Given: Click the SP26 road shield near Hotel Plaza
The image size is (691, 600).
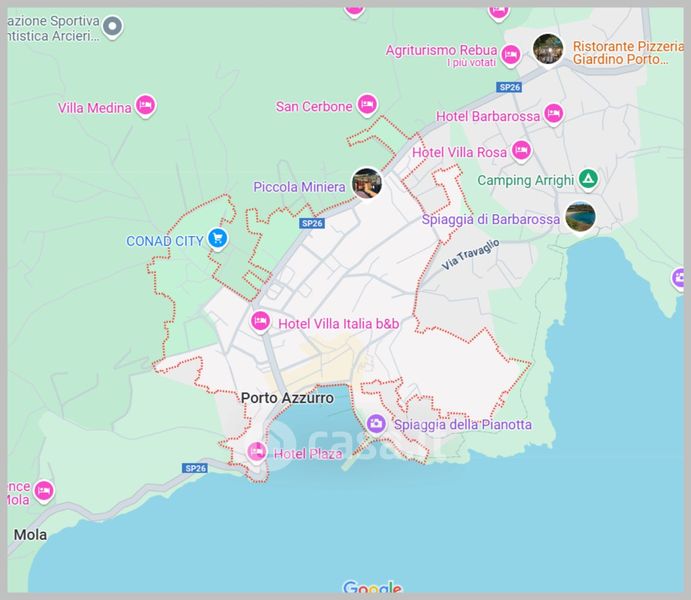Looking at the screenshot, I should click(x=195, y=468).
